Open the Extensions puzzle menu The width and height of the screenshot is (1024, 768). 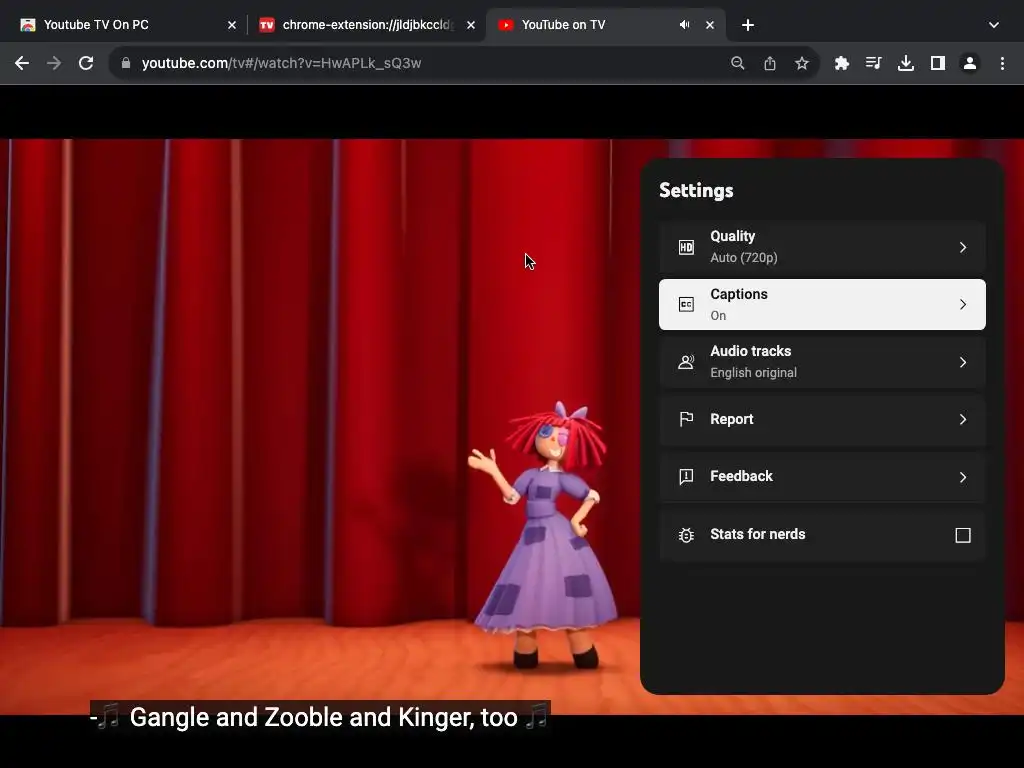coord(842,63)
